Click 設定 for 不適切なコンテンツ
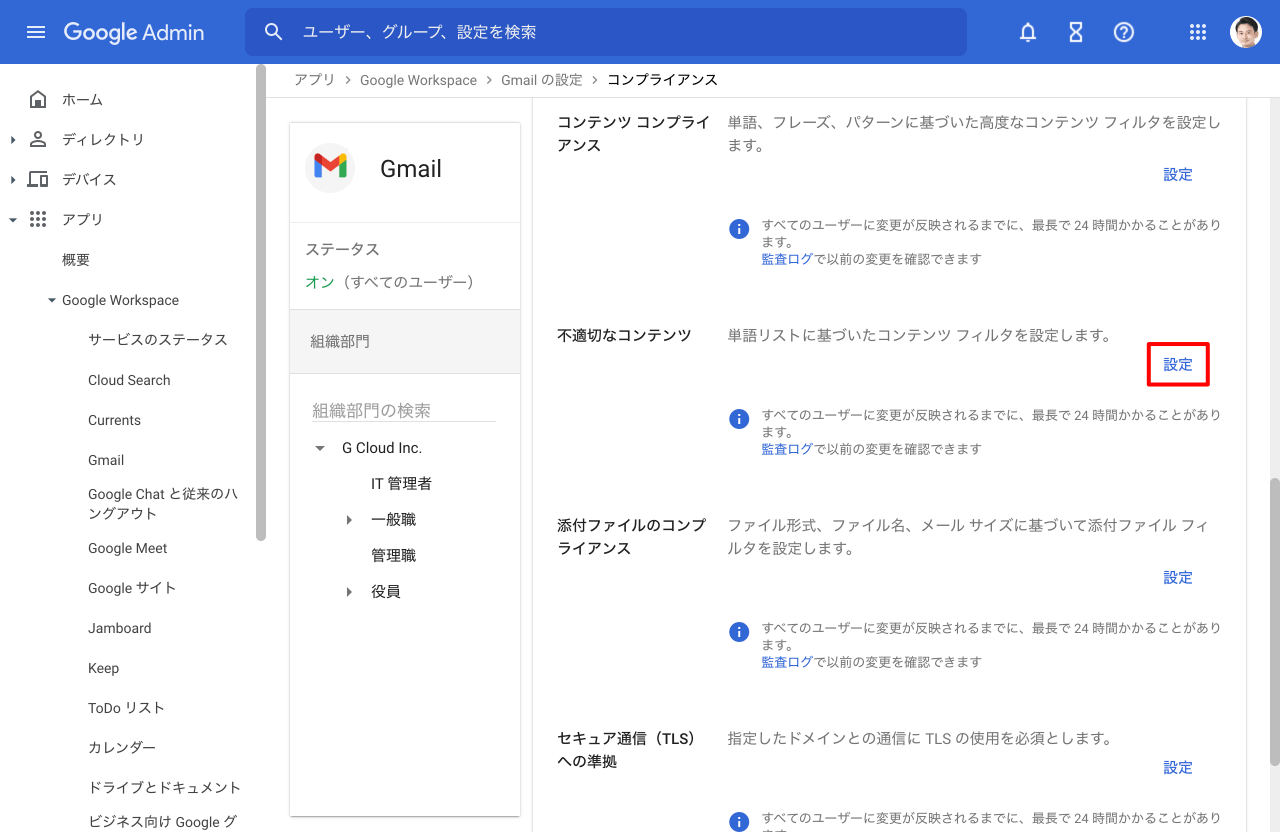The height and width of the screenshot is (832, 1280). pyautogui.click(x=1178, y=365)
